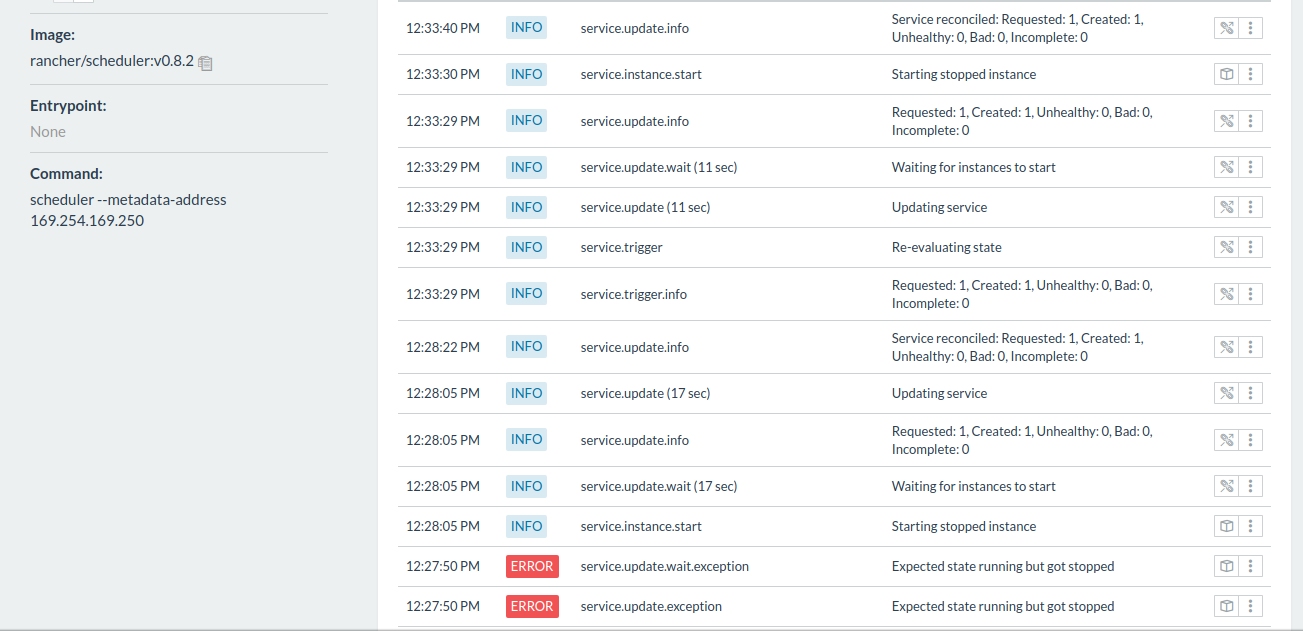Open actions menu on Re-evaluating state row

(x=1250, y=247)
